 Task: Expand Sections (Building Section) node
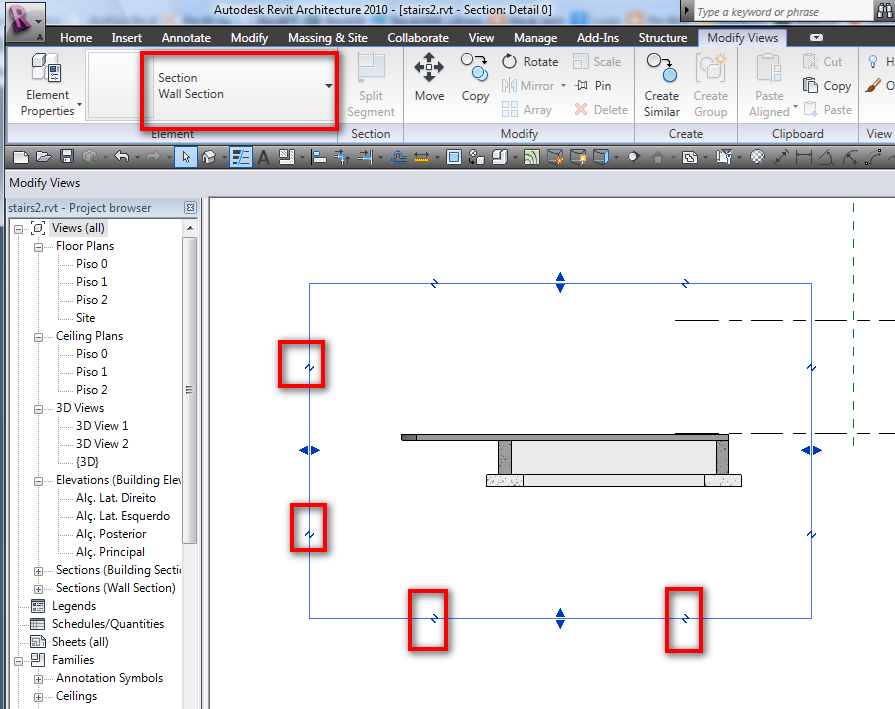click(38, 571)
